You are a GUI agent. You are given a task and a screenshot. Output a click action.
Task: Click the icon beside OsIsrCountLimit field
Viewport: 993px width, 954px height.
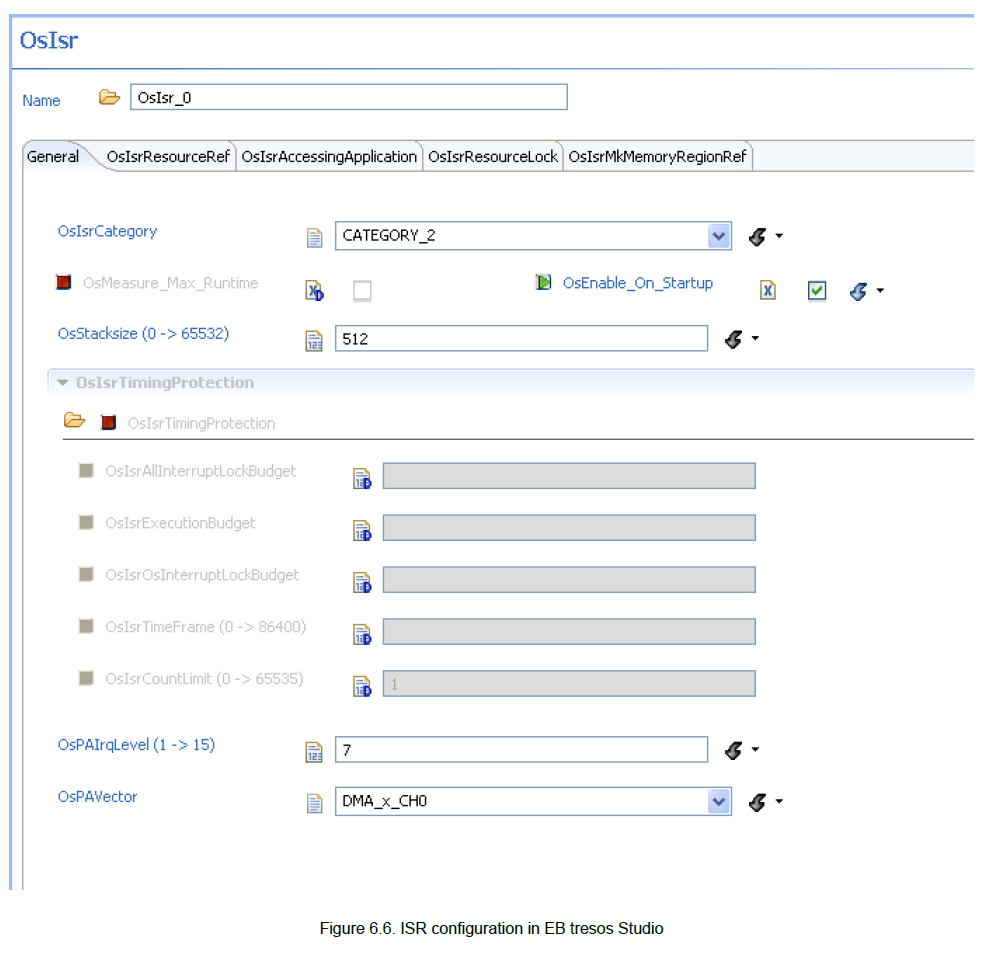pos(362,686)
